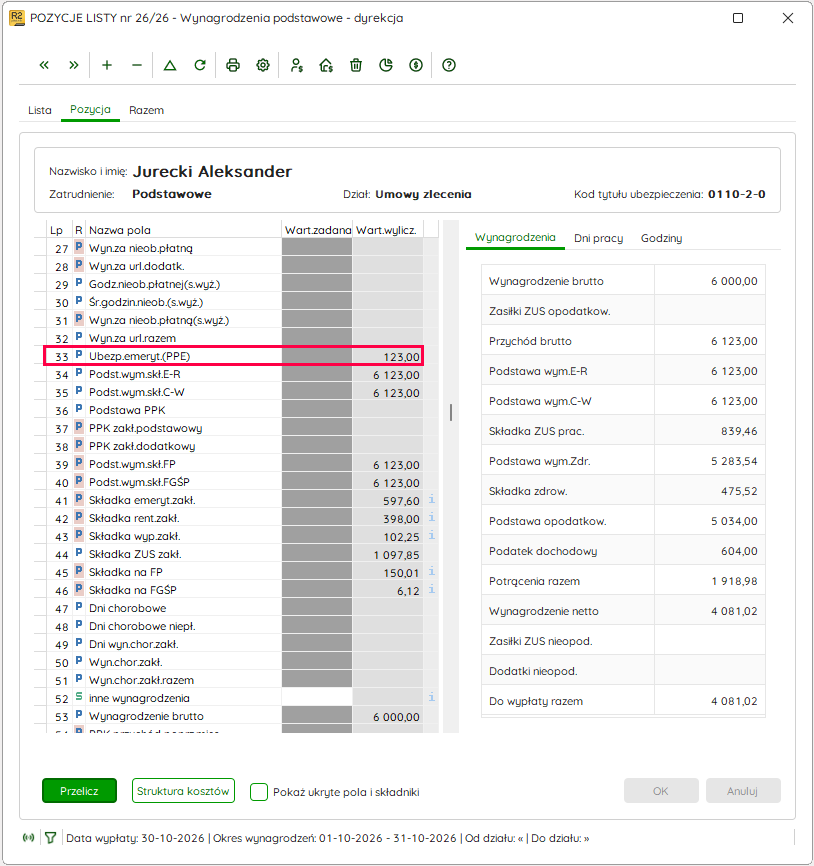Show info for the inne wynagrodzenia row
The image size is (814, 866).
[432, 698]
